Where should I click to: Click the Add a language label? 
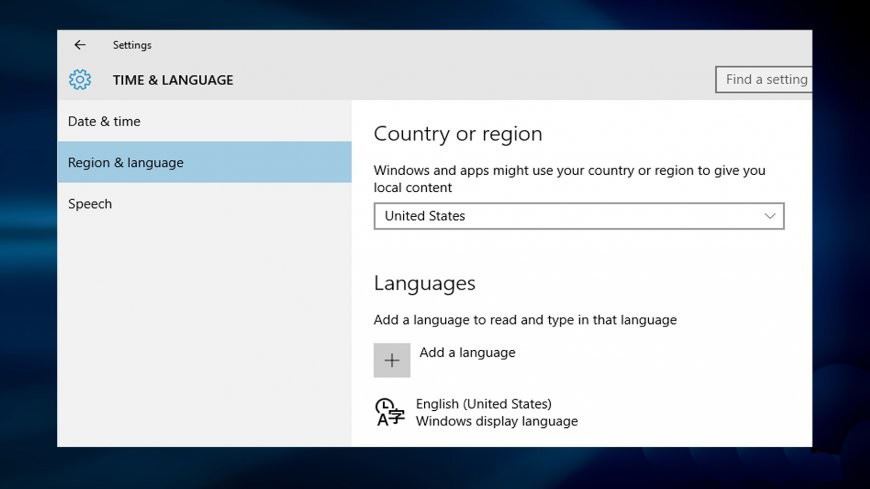[467, 352]
